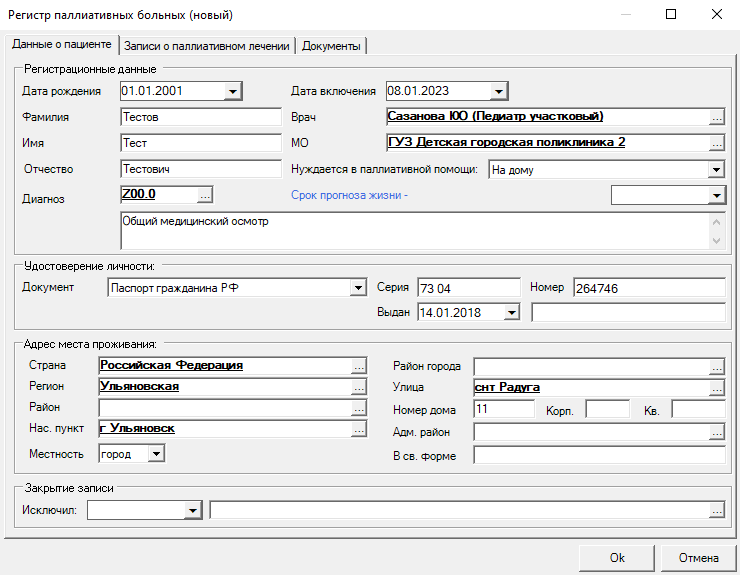The image size is (740, 575).
Task: Open the Улица lookup ellipsis button
Action: pyautogui.click(x=716, y=388)
